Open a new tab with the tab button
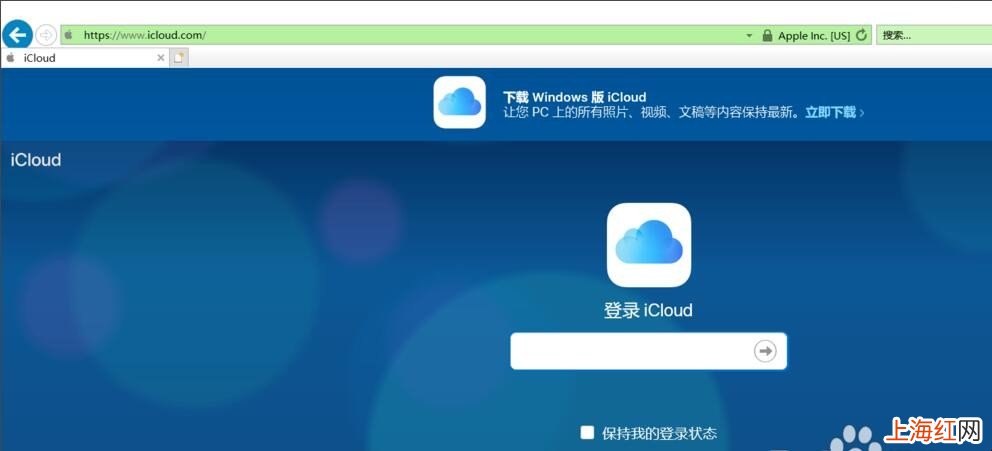 [179, 58]
